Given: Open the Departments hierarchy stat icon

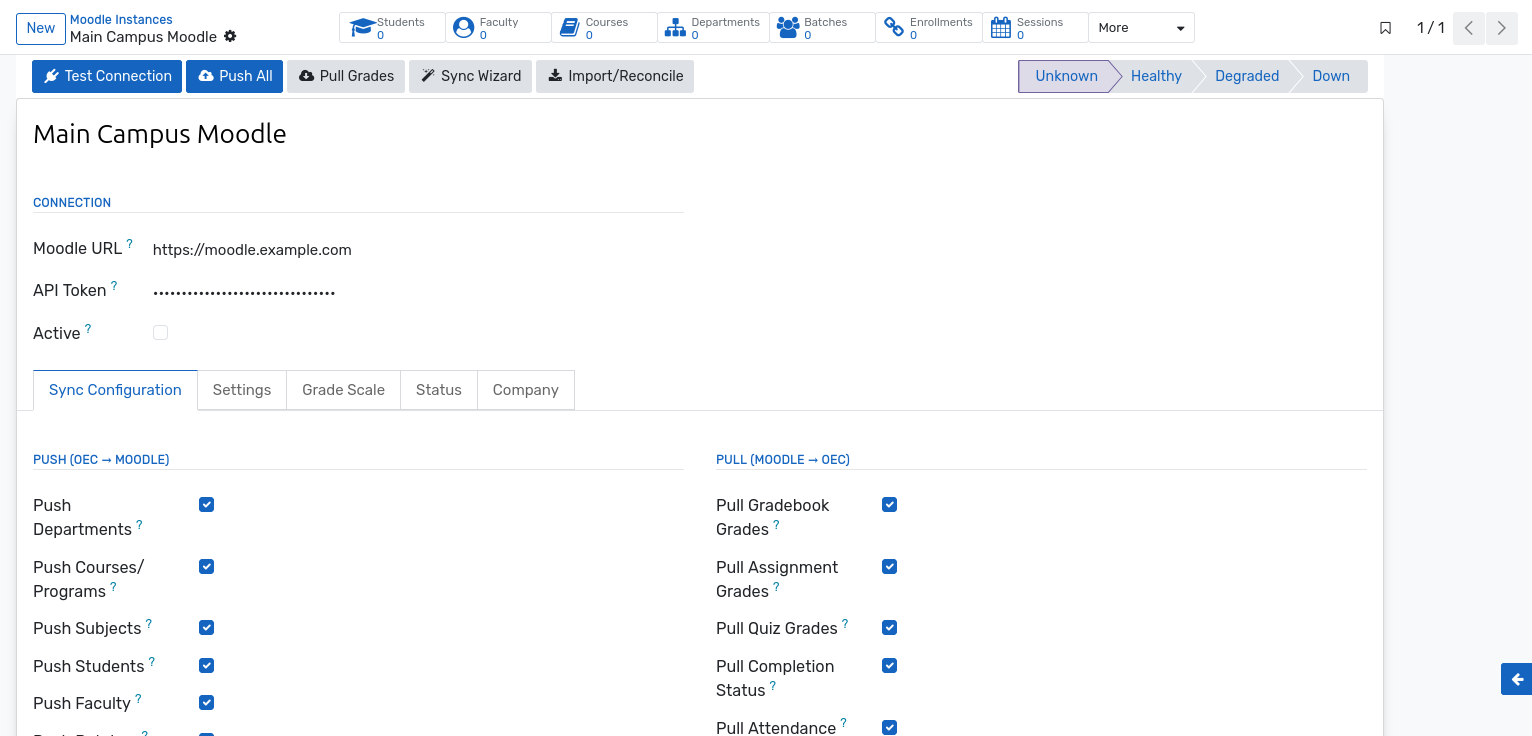Looking at the screenshot, I should point(676,28).
